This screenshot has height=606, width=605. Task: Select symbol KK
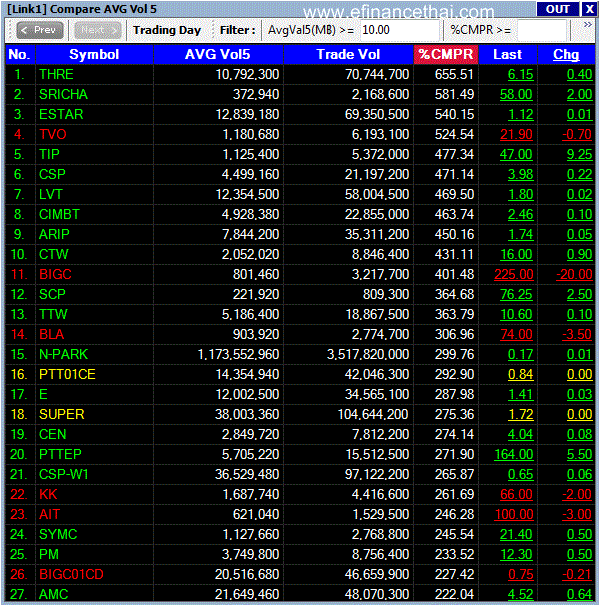pyautogui.click(x=48, y=494)
